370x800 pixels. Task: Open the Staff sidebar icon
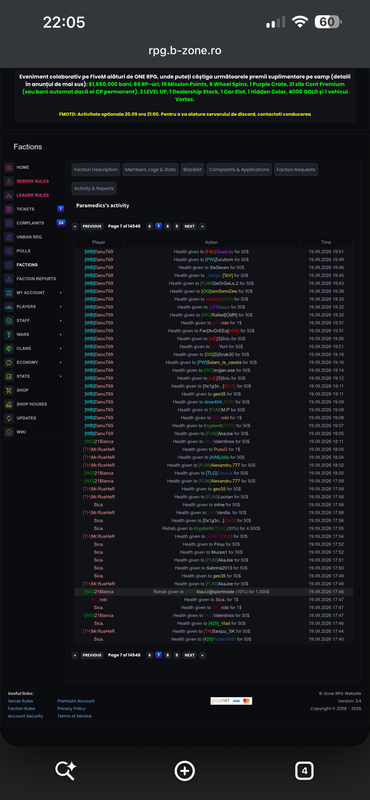[9, 320]
